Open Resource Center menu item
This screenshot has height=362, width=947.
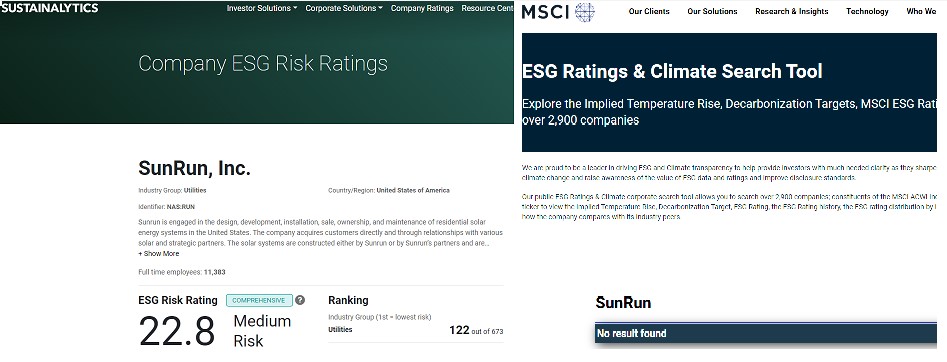coord(487,8)
